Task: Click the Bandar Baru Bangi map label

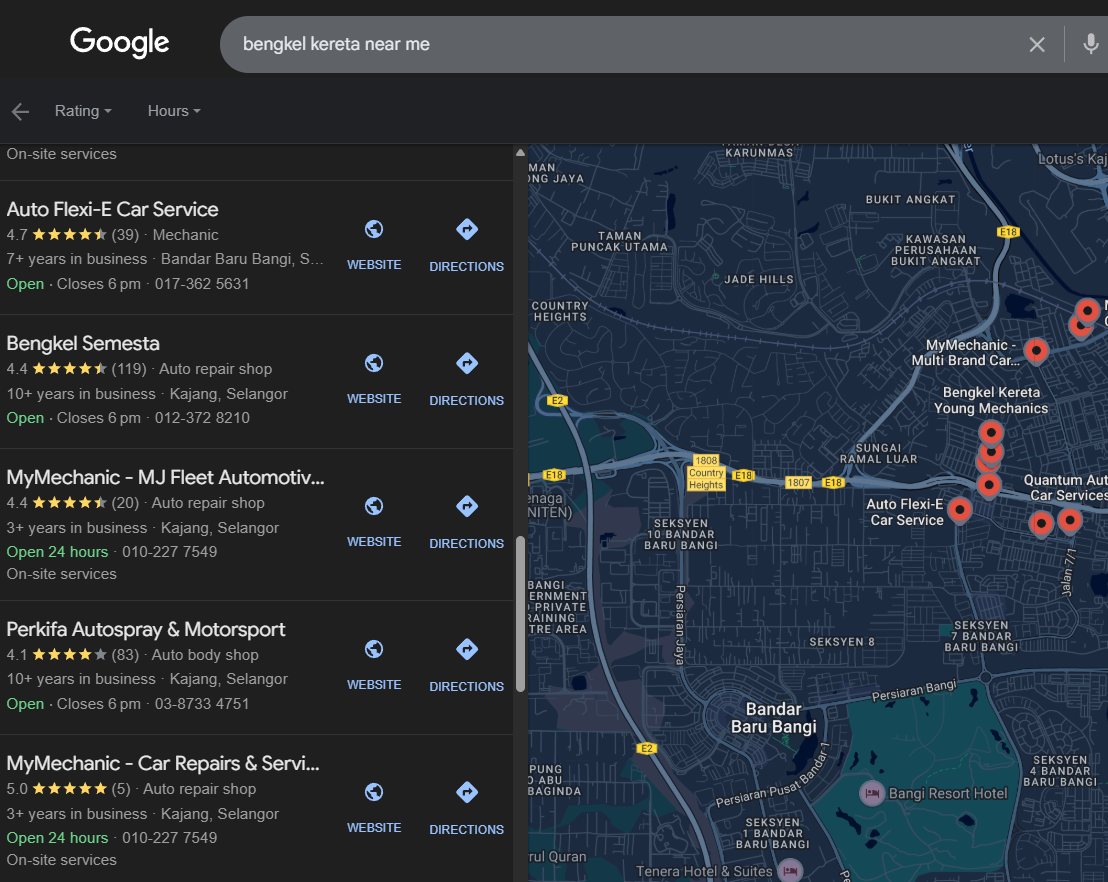Action: click(x=774, y=718)
